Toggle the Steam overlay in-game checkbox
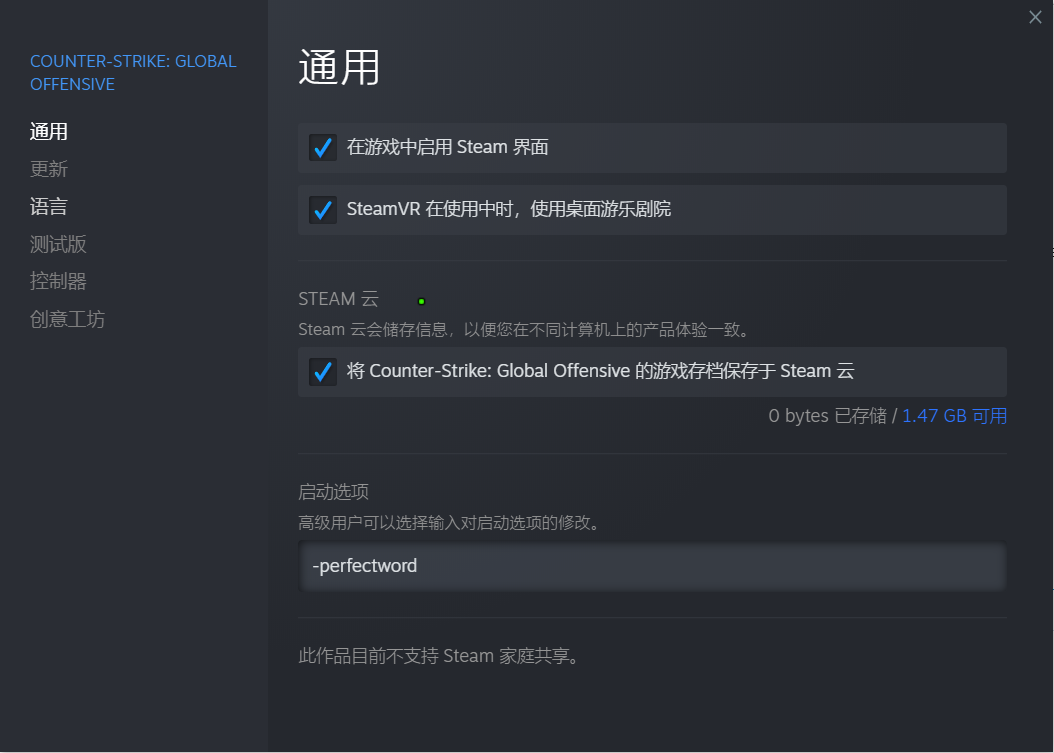The image size is (1054, 753). point(323,147)
